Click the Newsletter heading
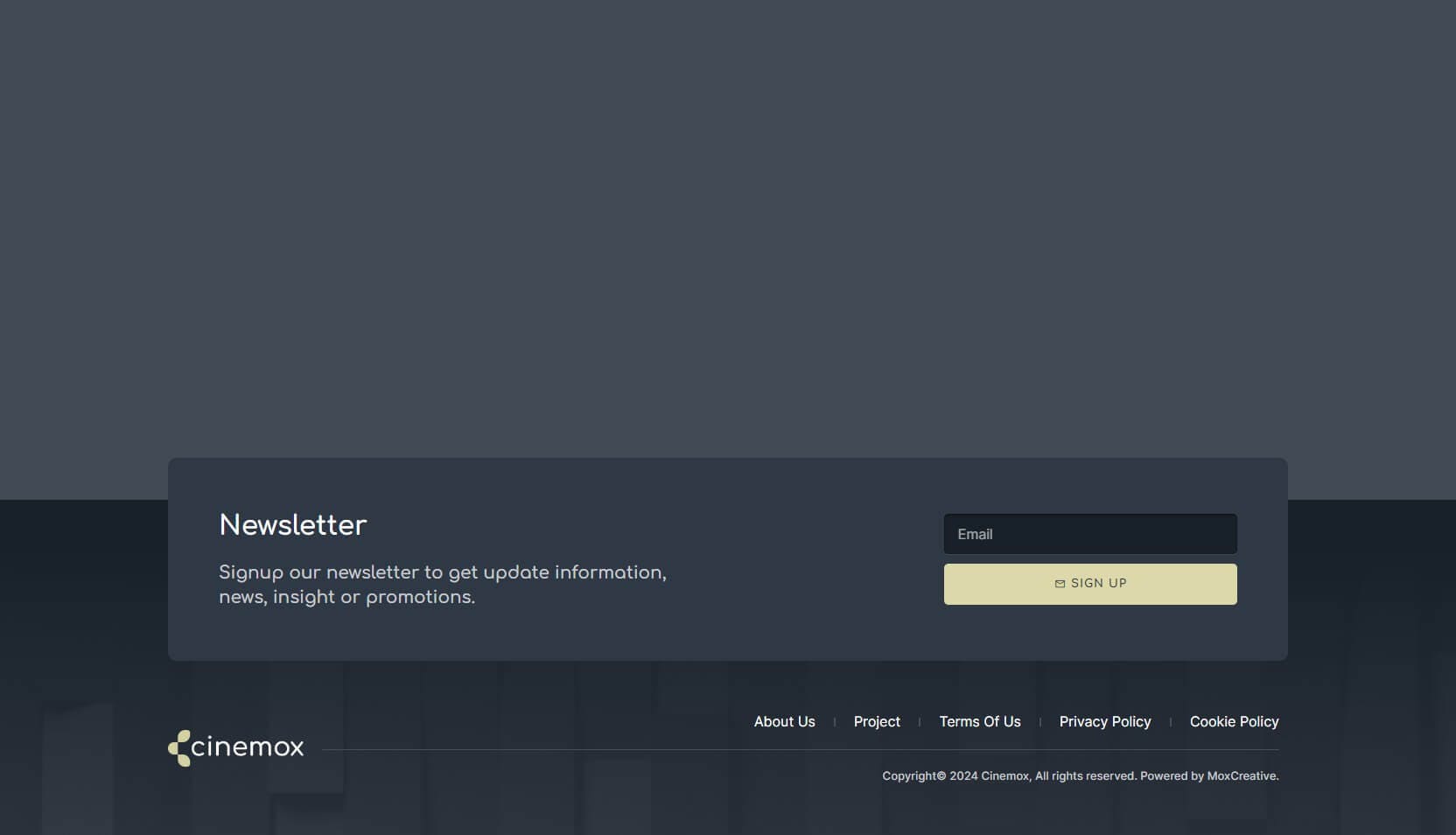The width and height of the screenshot is (1456, 835). click(293, 525)
